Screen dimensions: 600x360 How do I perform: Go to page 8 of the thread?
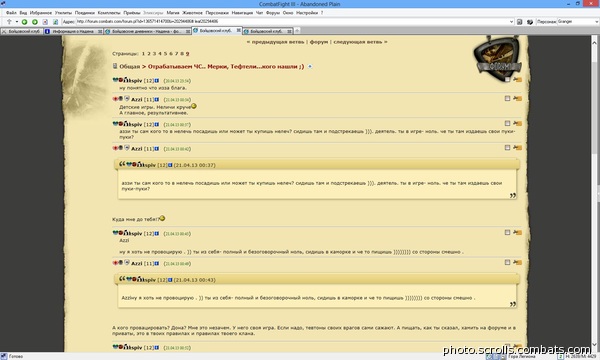tap(182, 54)
